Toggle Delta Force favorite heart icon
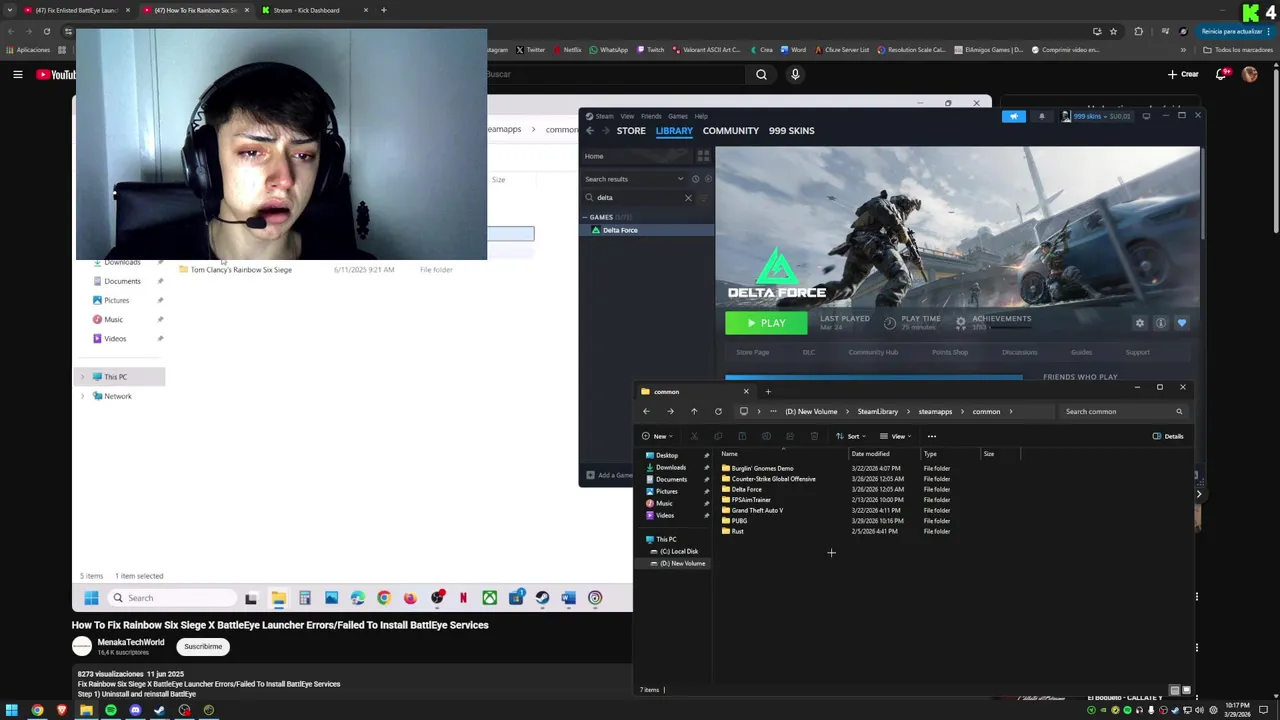Viewport: 1280px width, 720px height. click(x=1182, y=323)
